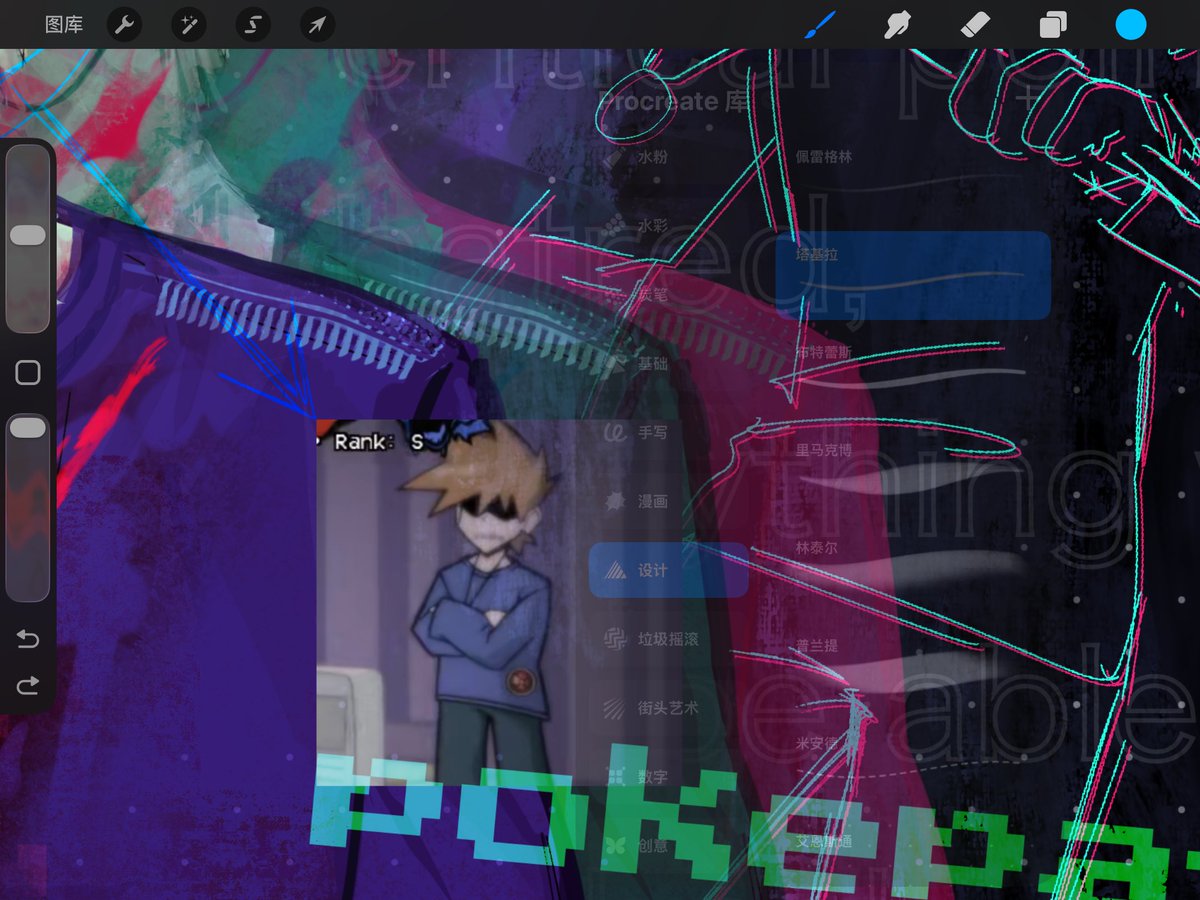Tap the square Modify button in sidebar
This screenshot has height=900, width=1200.
28,373
